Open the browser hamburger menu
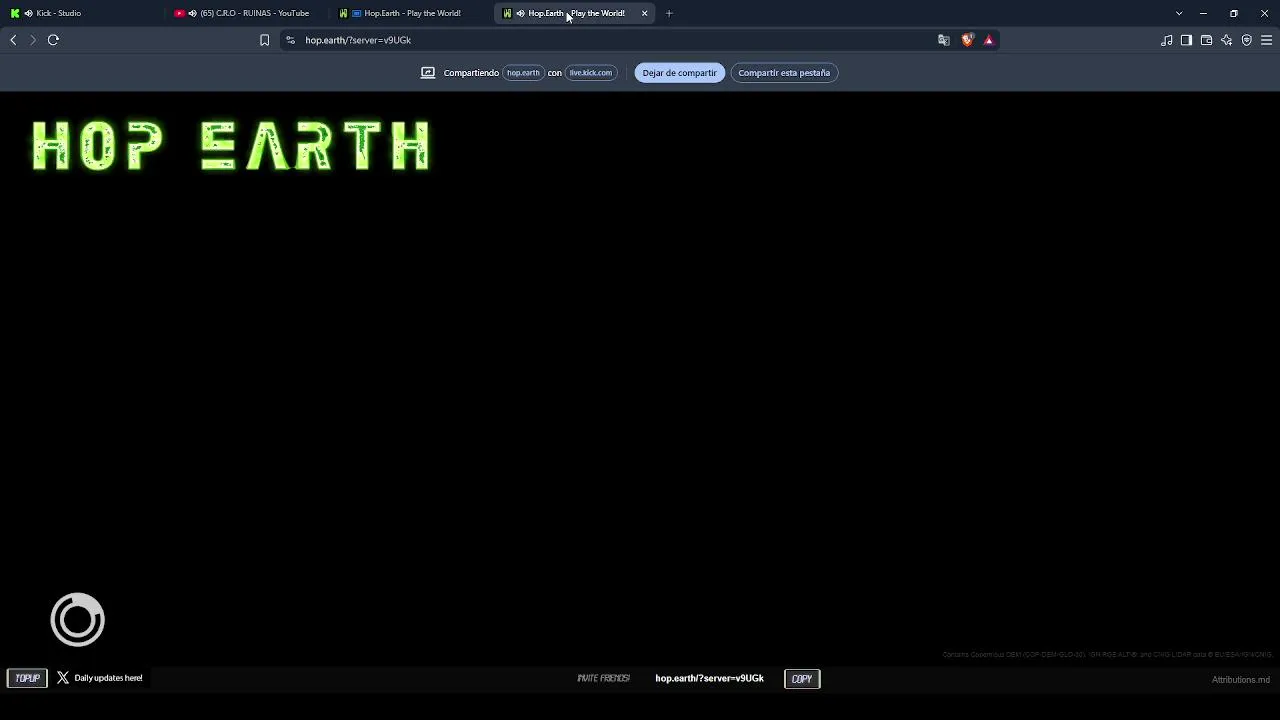The width and height of the screenshot is (1280, 720). (1266, 40)
